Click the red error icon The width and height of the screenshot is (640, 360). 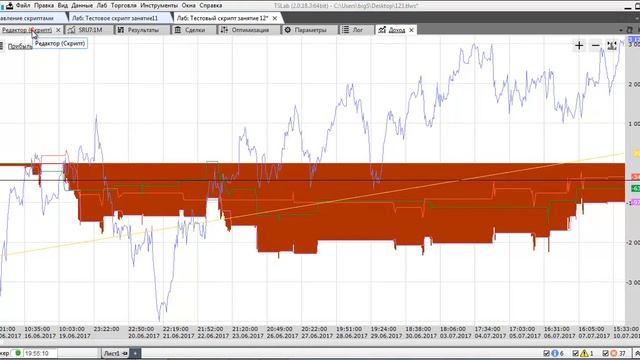(613, 353)
